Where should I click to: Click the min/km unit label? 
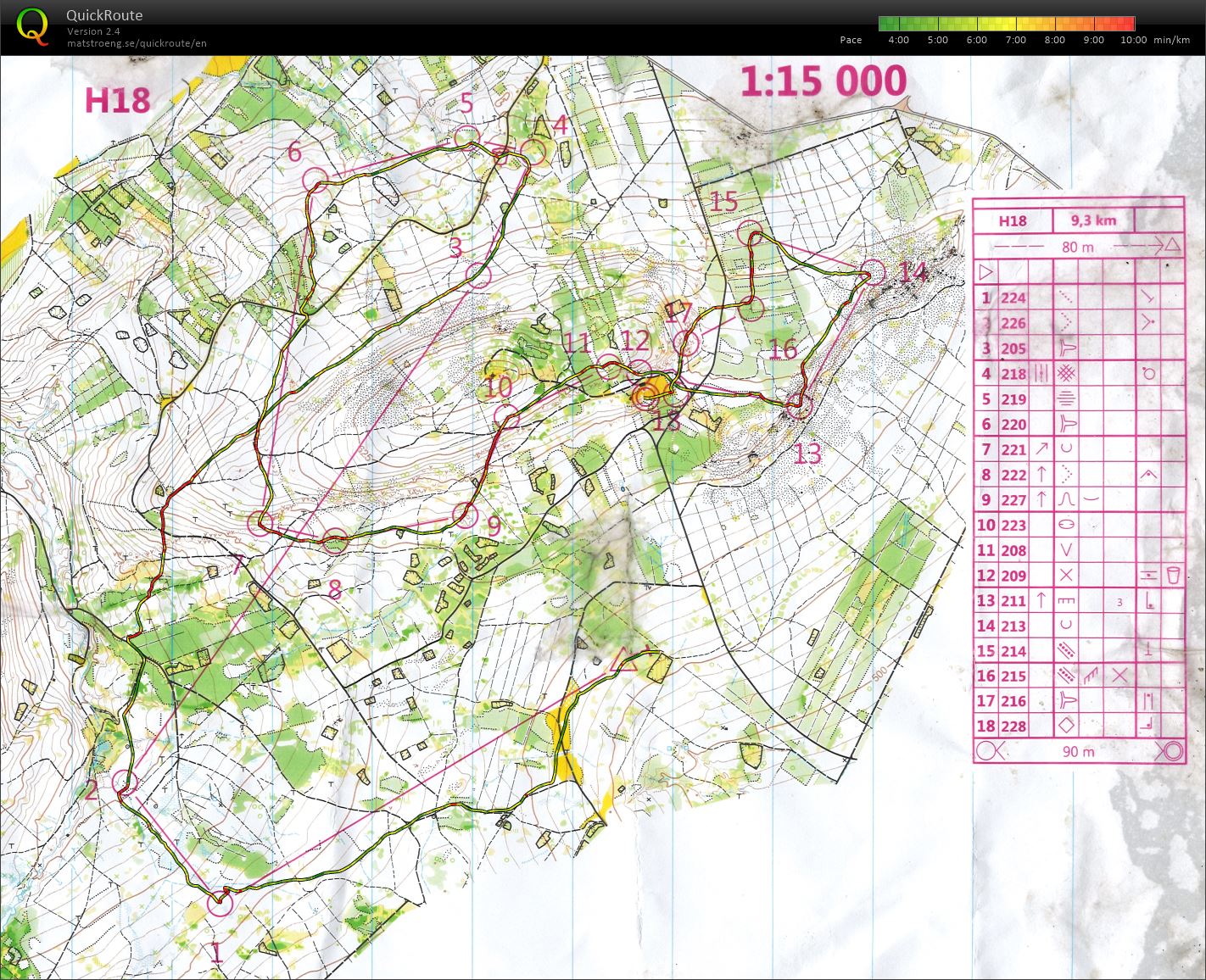1172,40
